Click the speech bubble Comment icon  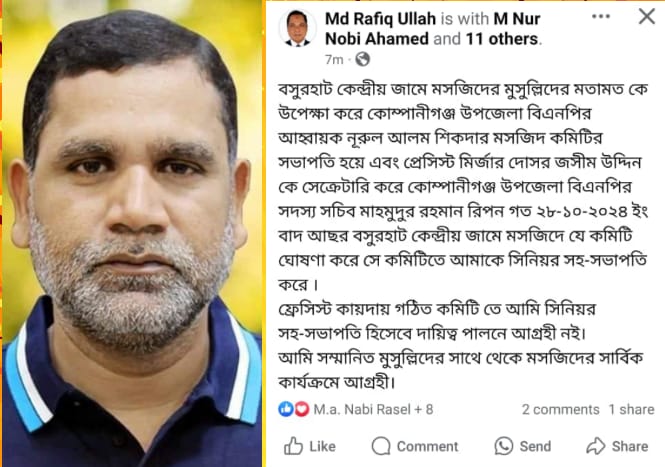pyautogui.click(x=381, y=446)
